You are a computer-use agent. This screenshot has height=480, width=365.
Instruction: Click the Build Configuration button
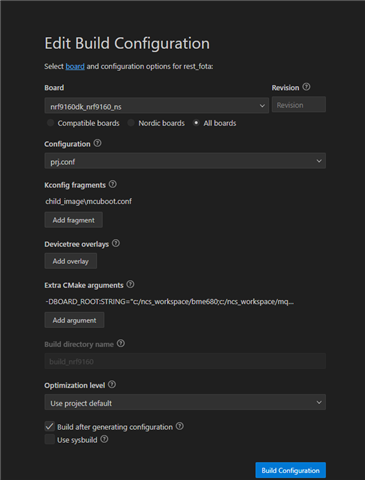tap(291, 470)
